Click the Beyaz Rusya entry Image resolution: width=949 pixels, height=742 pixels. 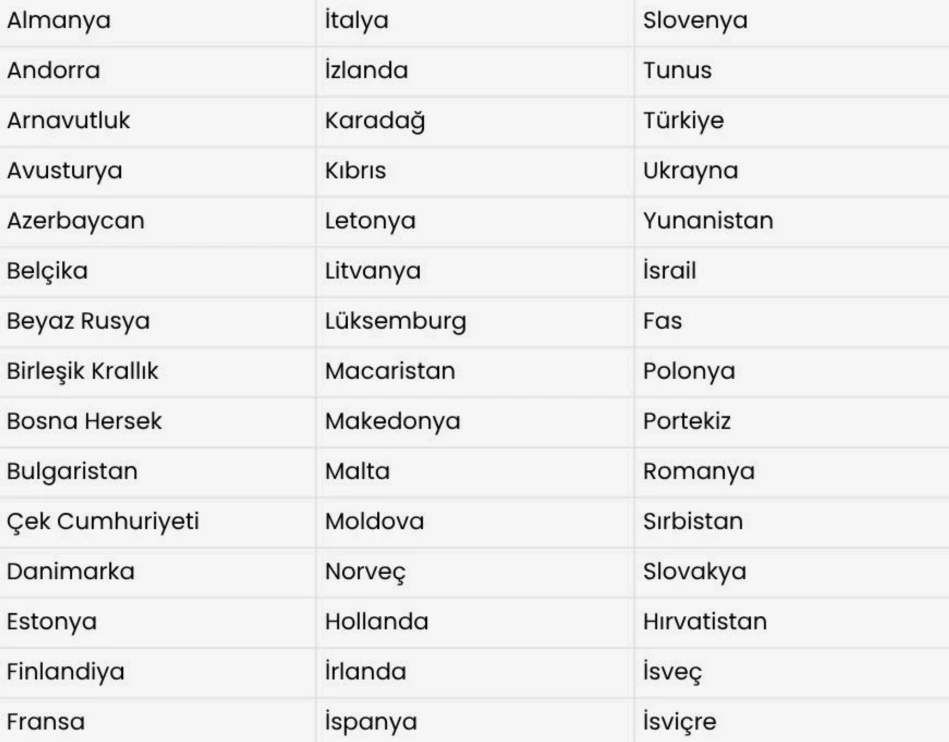pyautogui.click(x=78, y=321)
